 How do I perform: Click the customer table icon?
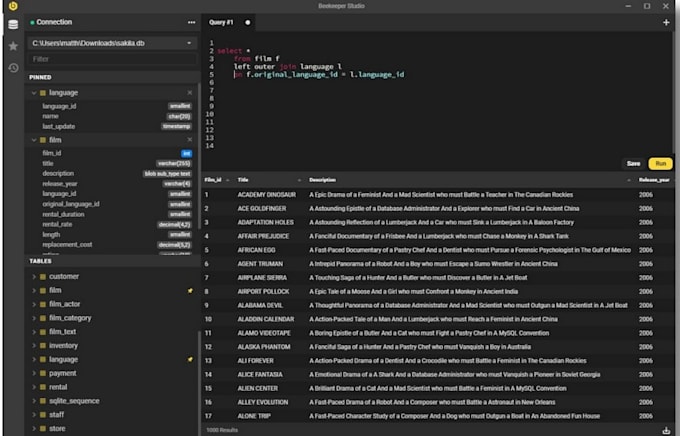(x=43, y=277)
